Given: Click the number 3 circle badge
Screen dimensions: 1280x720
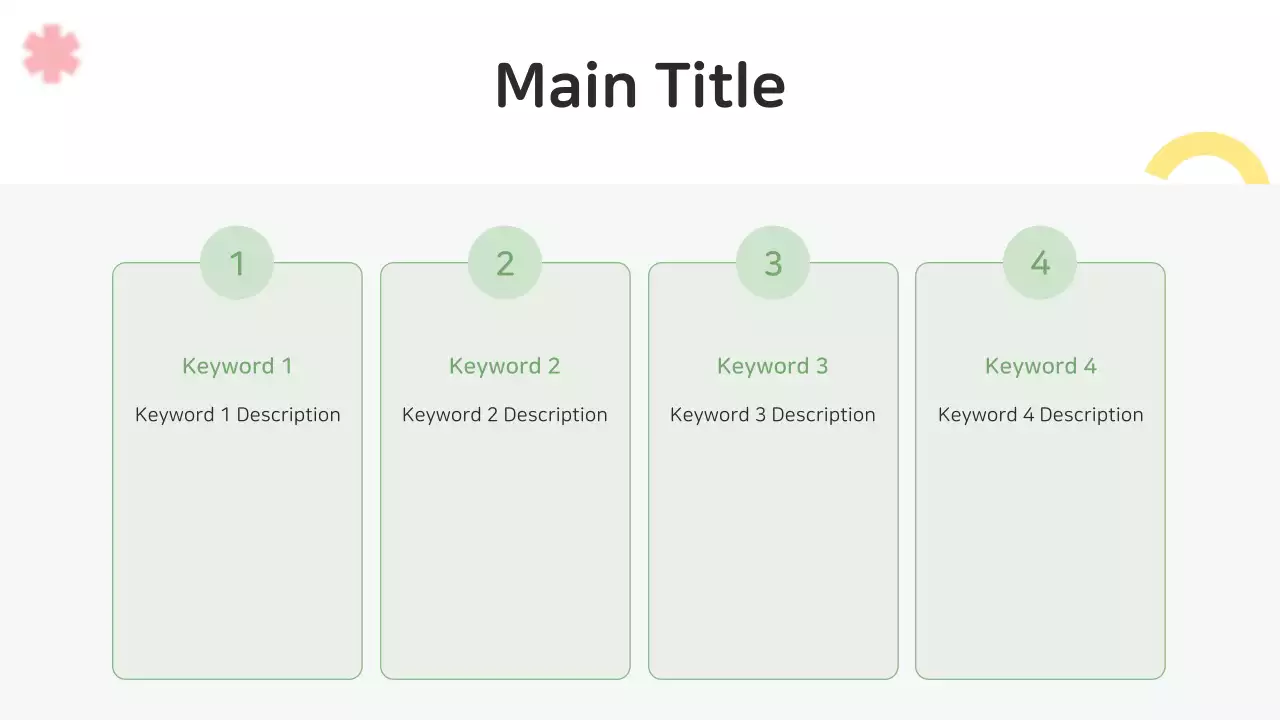Looking at the screenshot, I should click(x=773, y=263).
